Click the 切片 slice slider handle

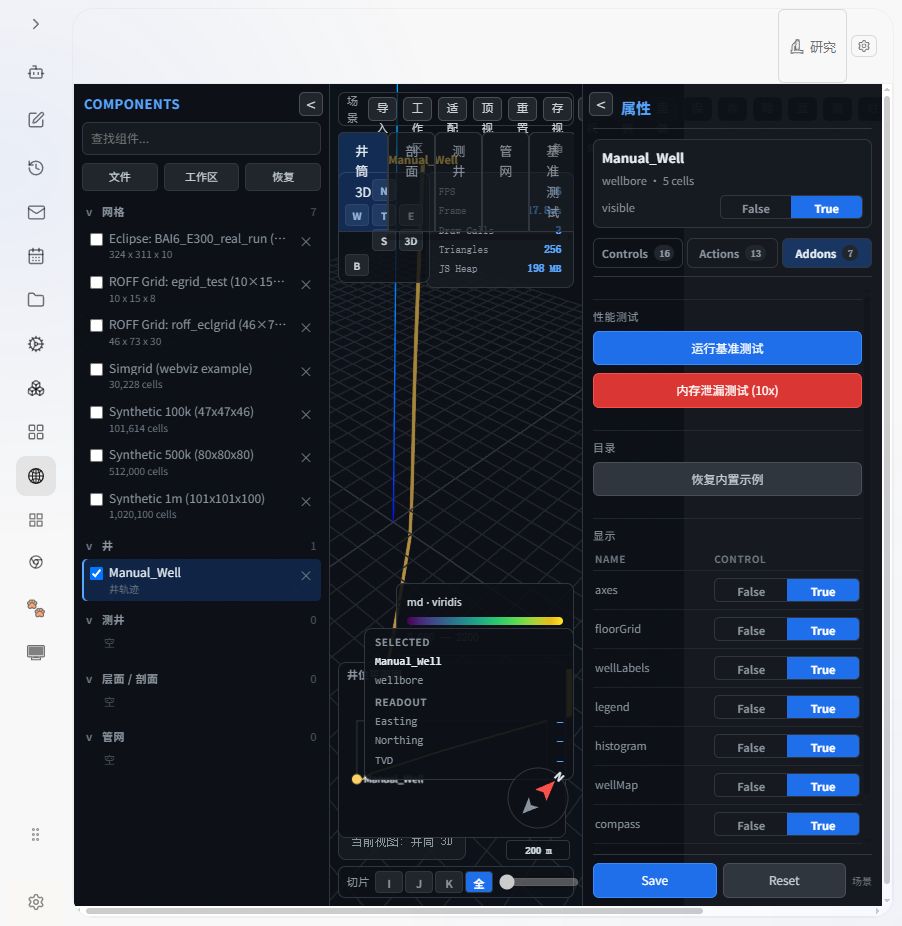[507, 882]
